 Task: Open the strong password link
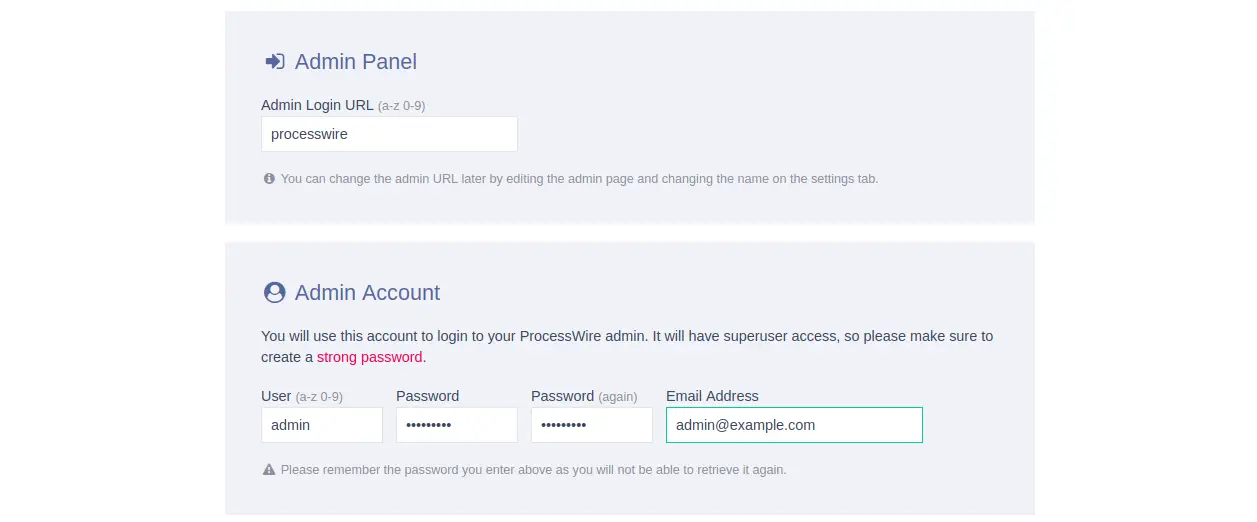coord(370,357)
